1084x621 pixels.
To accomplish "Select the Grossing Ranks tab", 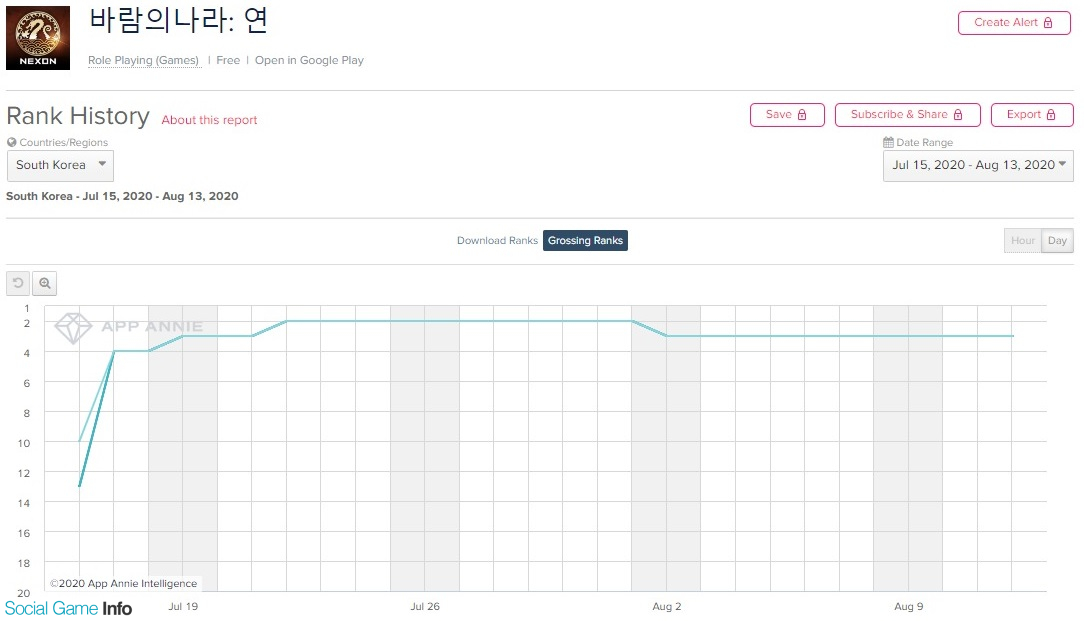I will pos(586,241).
